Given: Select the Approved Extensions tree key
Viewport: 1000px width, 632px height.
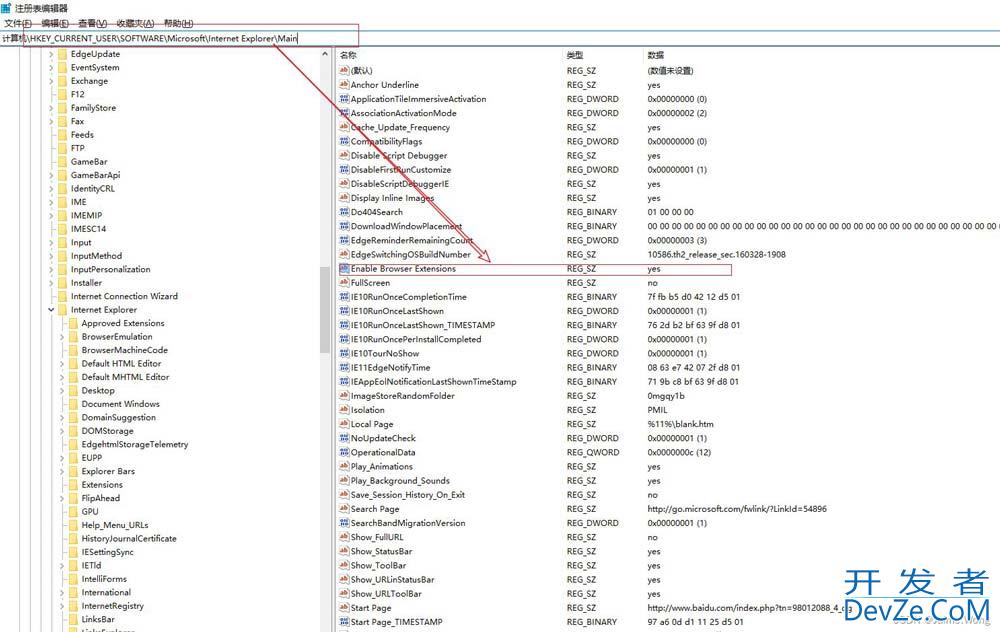Looking at the screenshot, I should (122, 323).
